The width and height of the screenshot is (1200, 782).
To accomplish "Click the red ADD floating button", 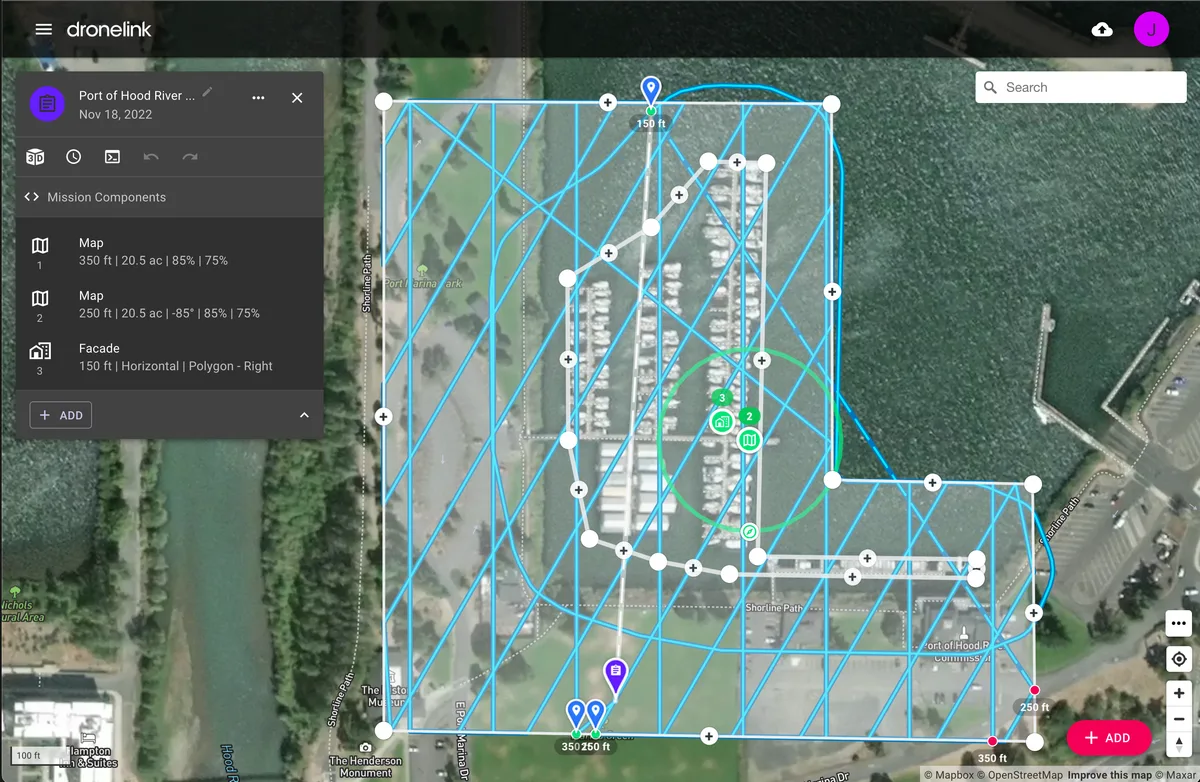I will (1109, 738).
